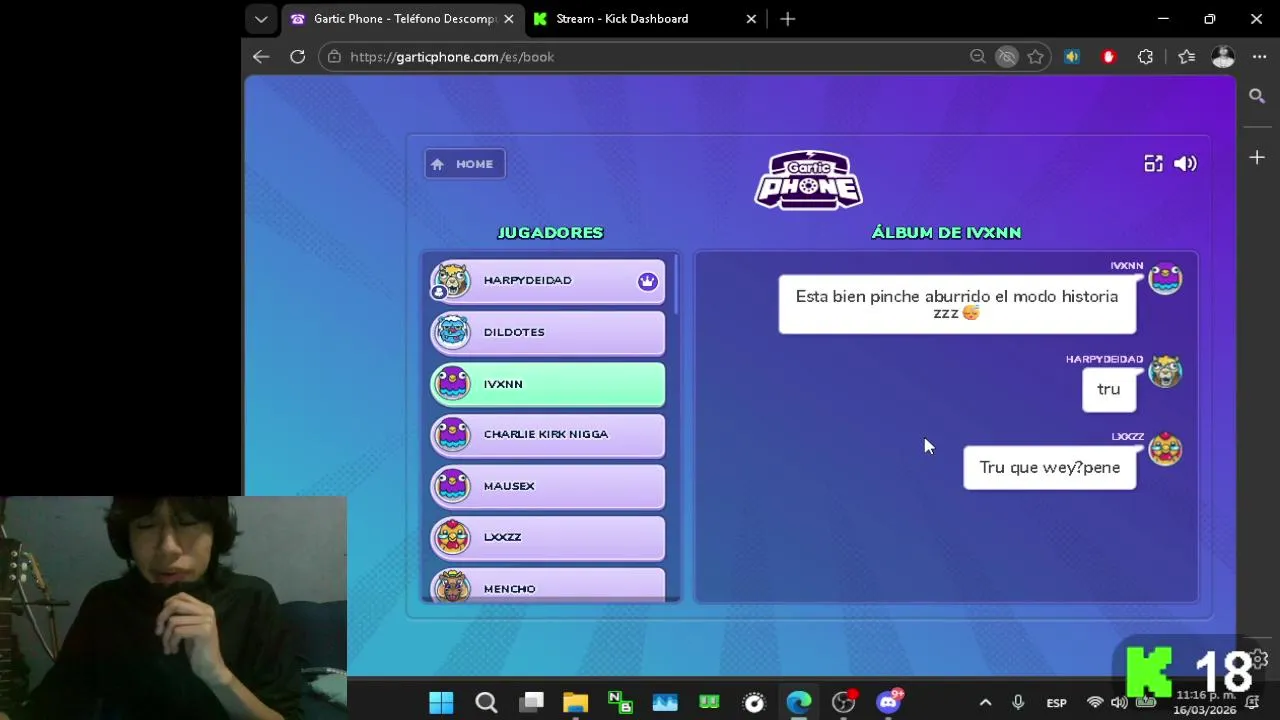Click the 'Tru que wey?pene' message bubble

click(x=1050, y=467)
